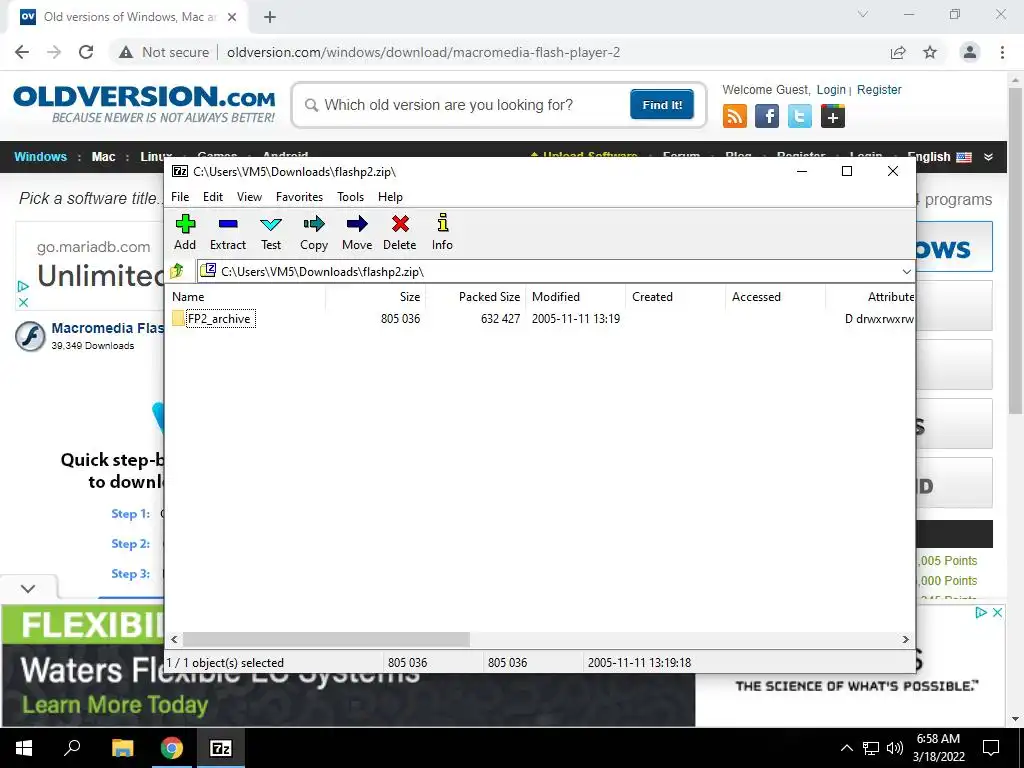Viewport: 1024px width, 768px height.
Task: Go back in Chrome
Action: (22, 52)
